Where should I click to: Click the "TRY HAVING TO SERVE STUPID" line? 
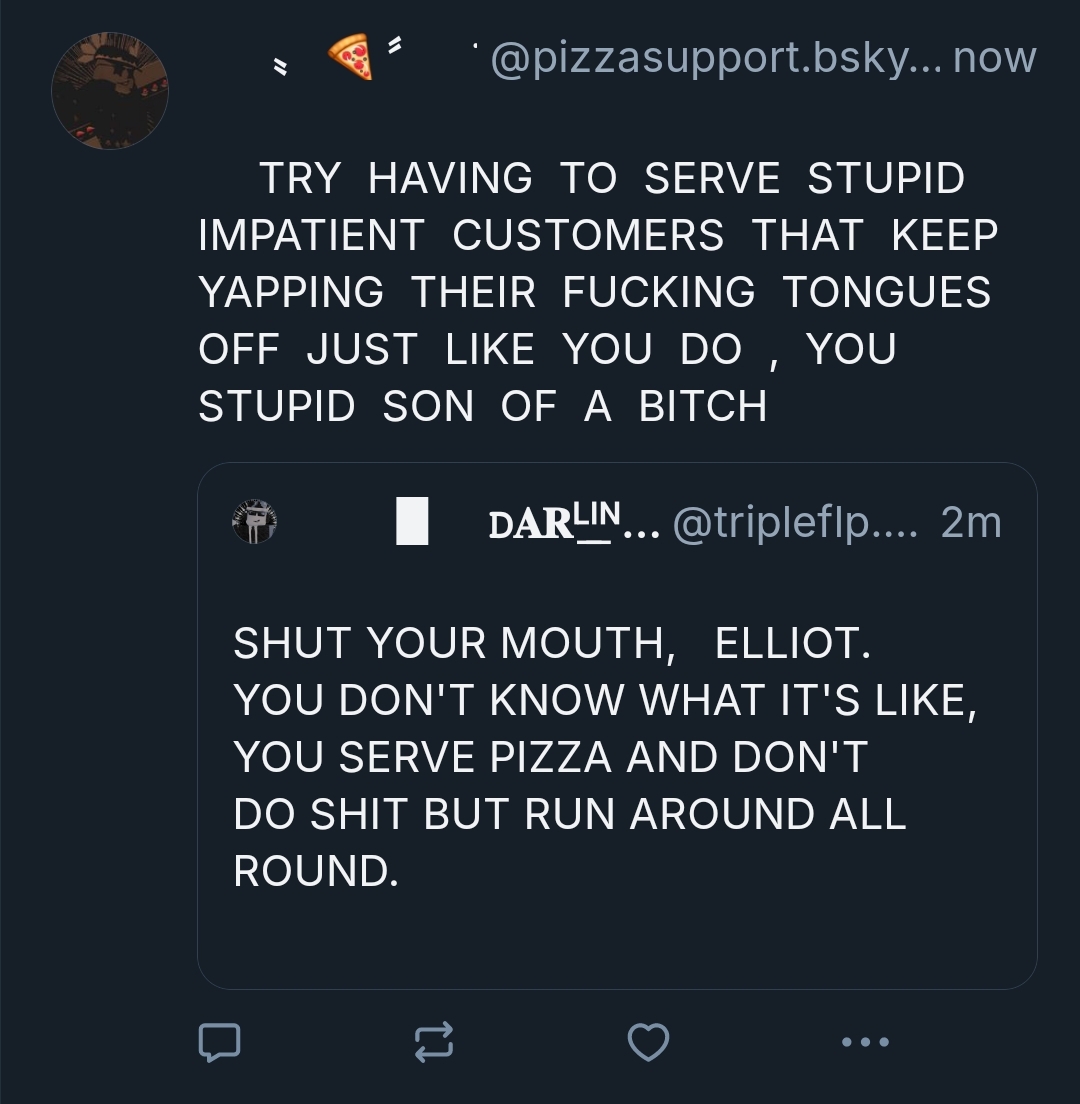coord(611,179)
